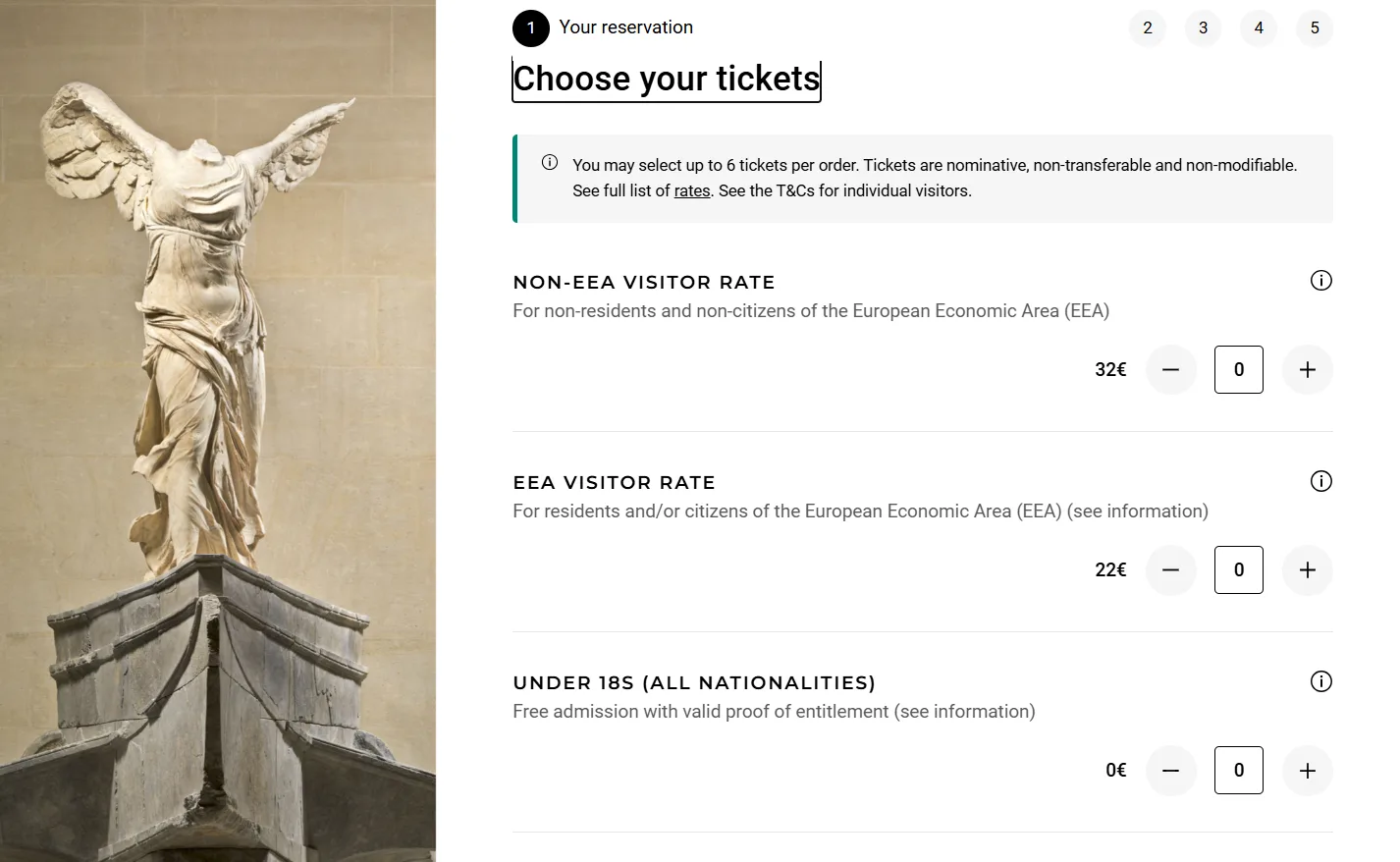Jump to reservation step 3

[x=1203, y=27]
